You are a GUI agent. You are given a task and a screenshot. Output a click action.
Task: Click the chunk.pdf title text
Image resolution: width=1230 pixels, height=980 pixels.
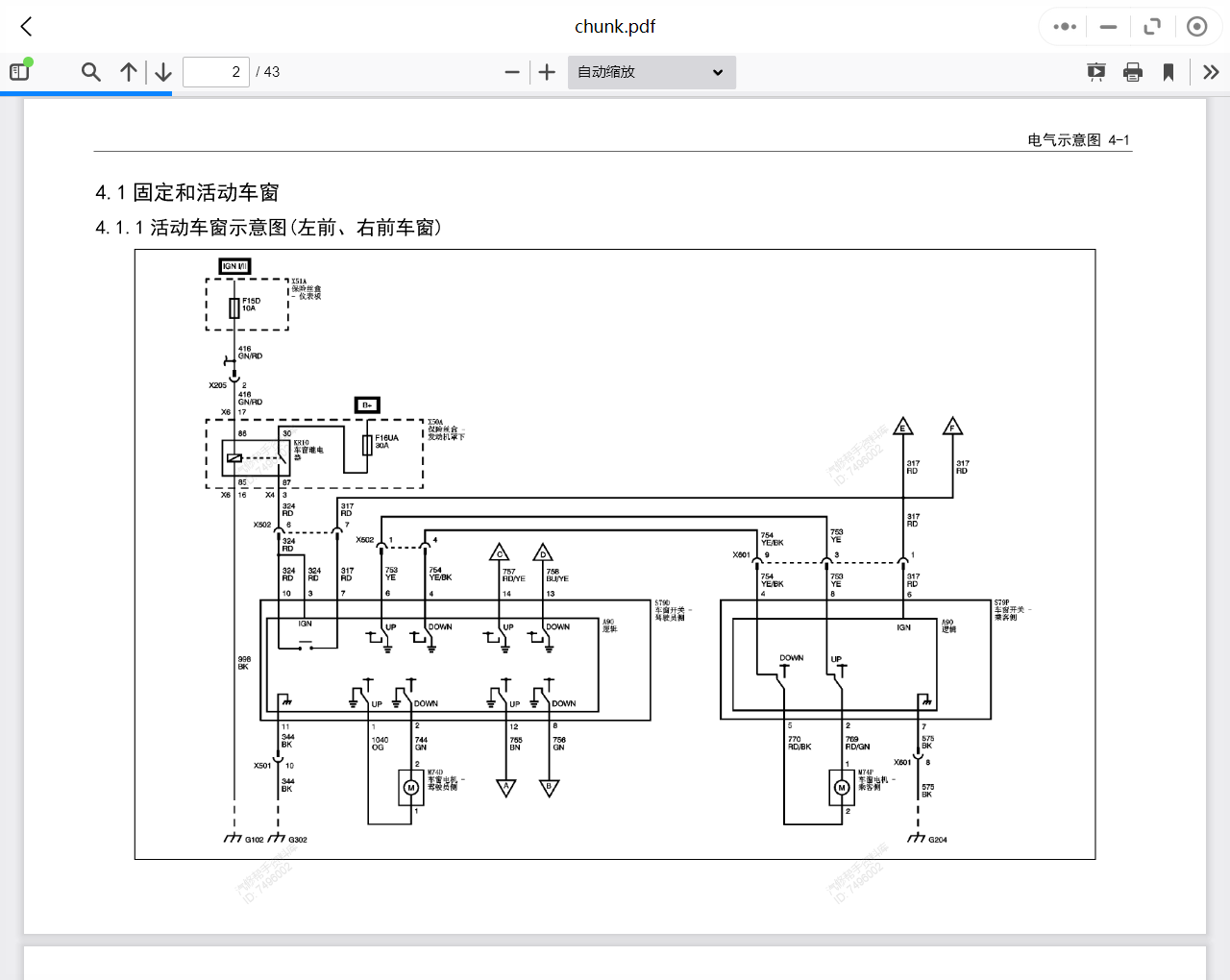[x=615, y=27]
